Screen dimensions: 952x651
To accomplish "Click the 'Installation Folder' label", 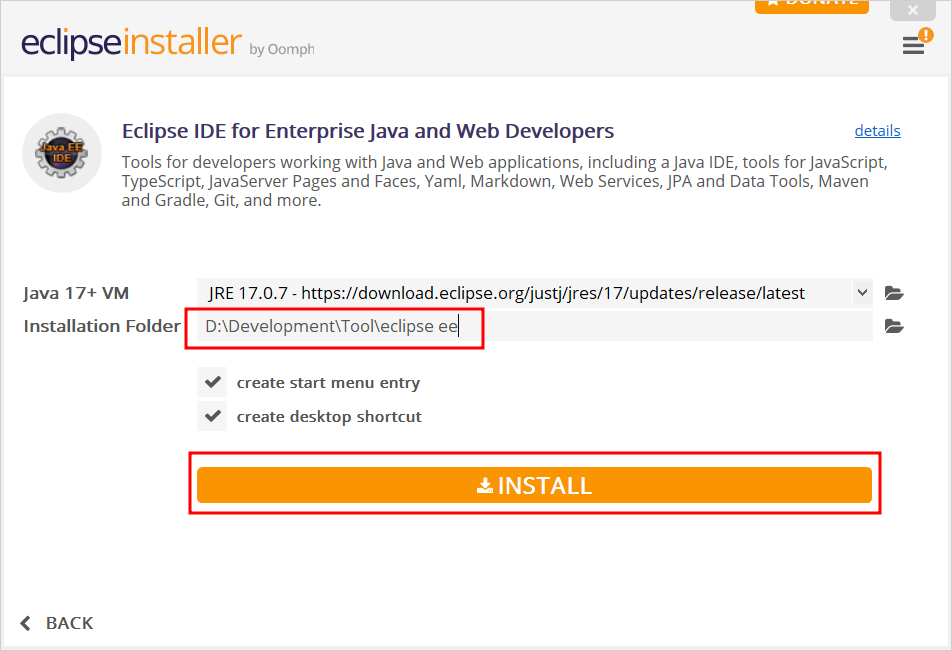I will [x=102, y=327].
